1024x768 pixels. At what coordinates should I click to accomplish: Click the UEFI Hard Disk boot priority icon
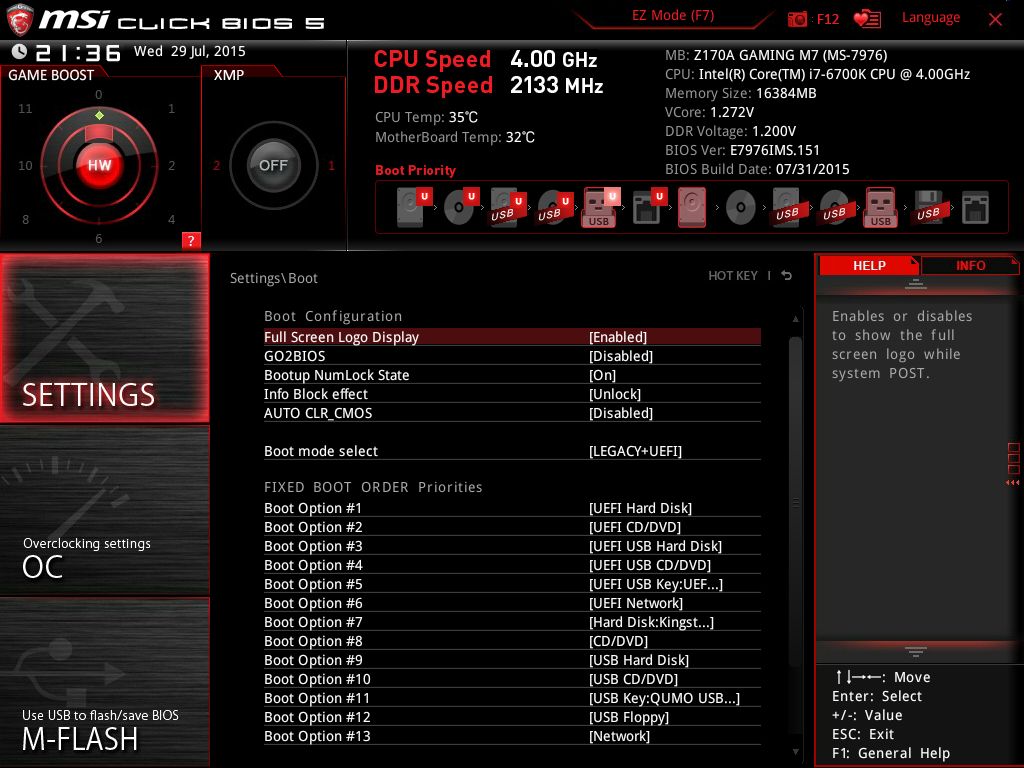click(x=413, y=207)
